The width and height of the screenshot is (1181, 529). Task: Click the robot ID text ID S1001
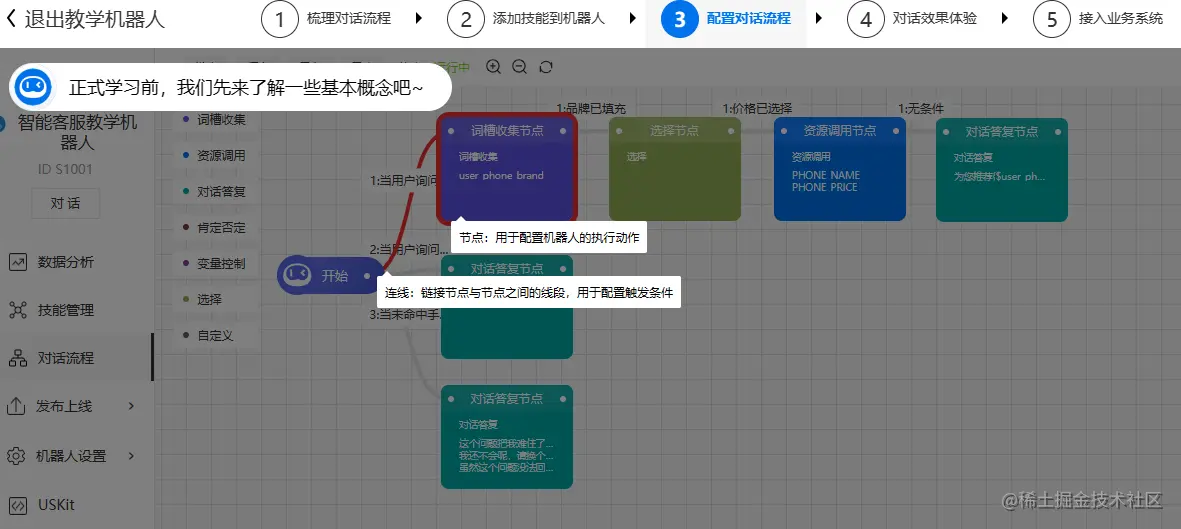point(66,169)
